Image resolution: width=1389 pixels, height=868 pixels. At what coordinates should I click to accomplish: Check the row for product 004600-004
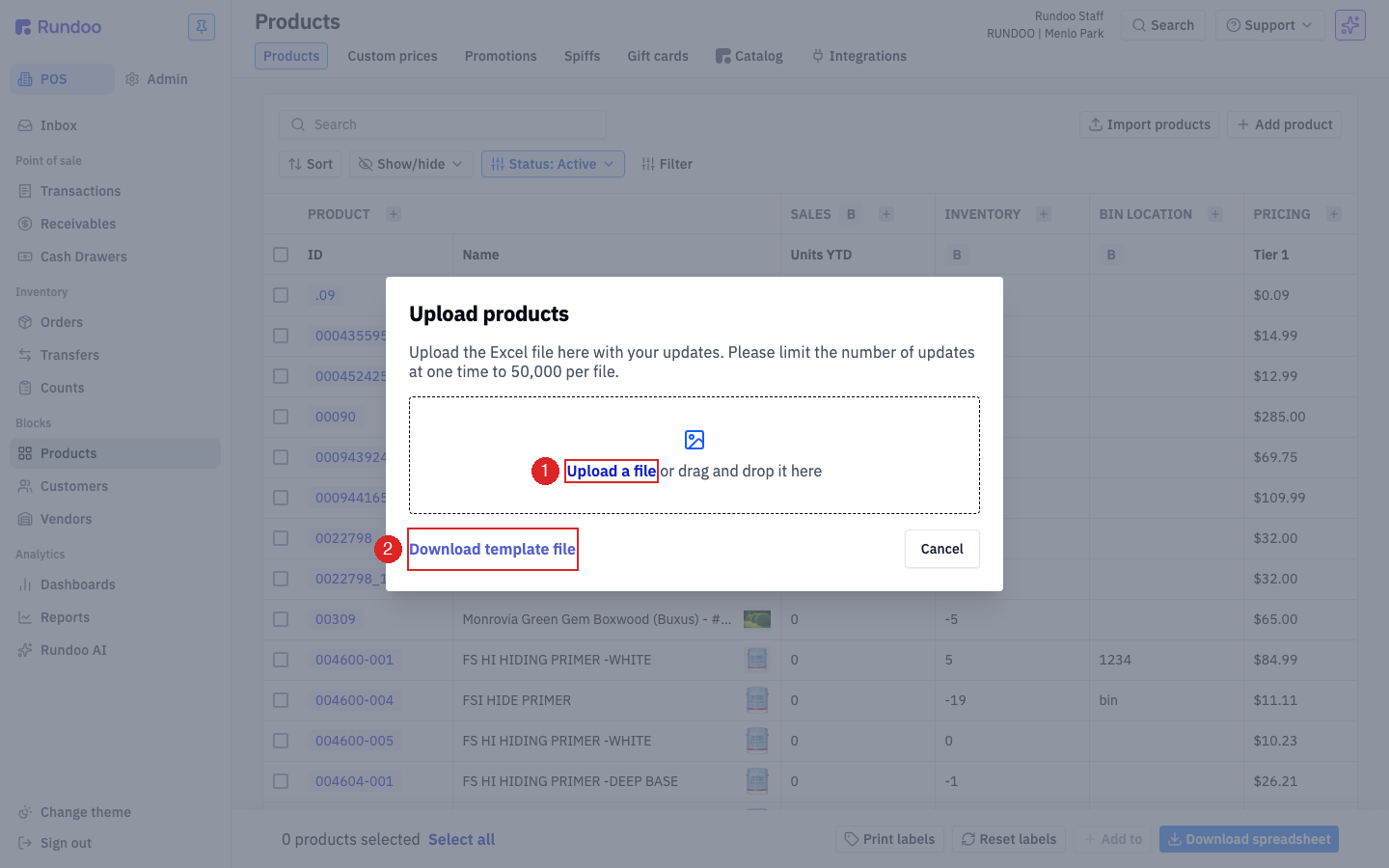point(281,700)
